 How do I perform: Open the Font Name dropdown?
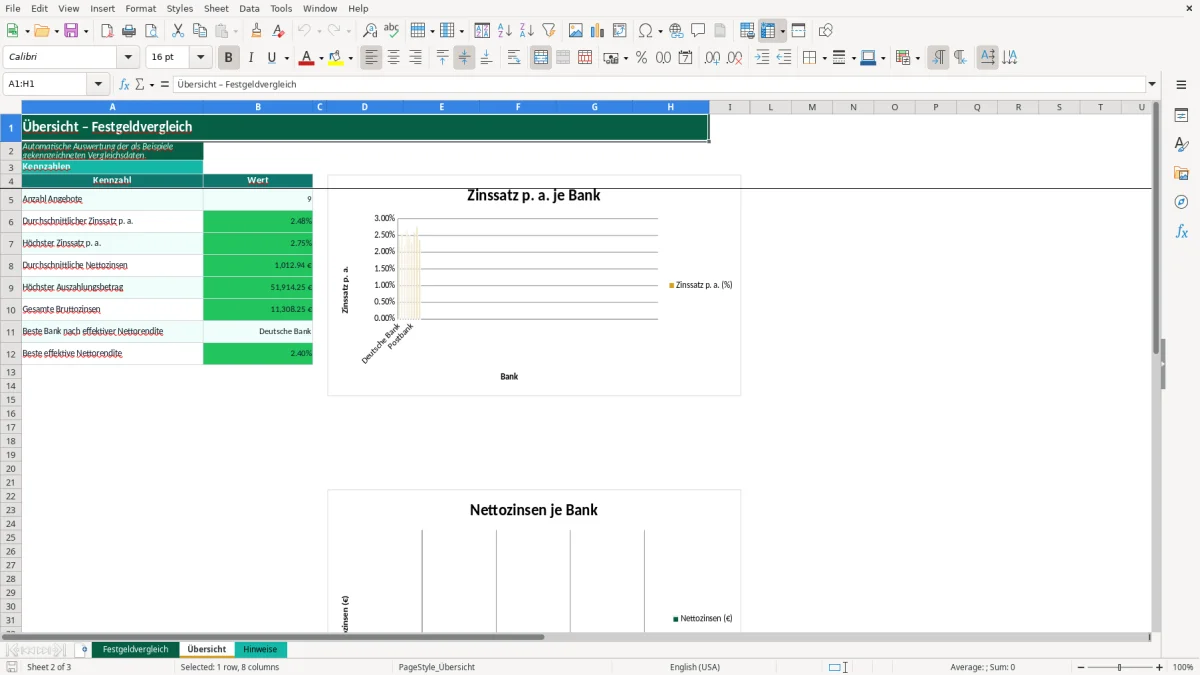tap(128, 58)
